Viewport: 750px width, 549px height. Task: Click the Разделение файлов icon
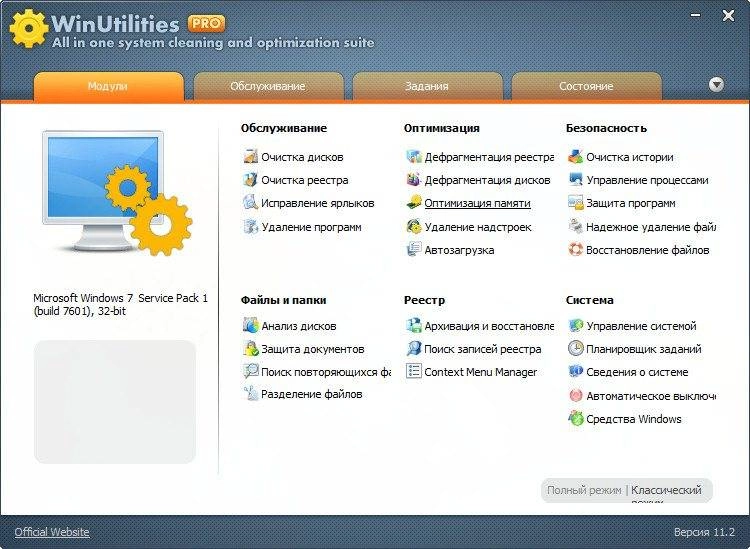coord(250,394)
